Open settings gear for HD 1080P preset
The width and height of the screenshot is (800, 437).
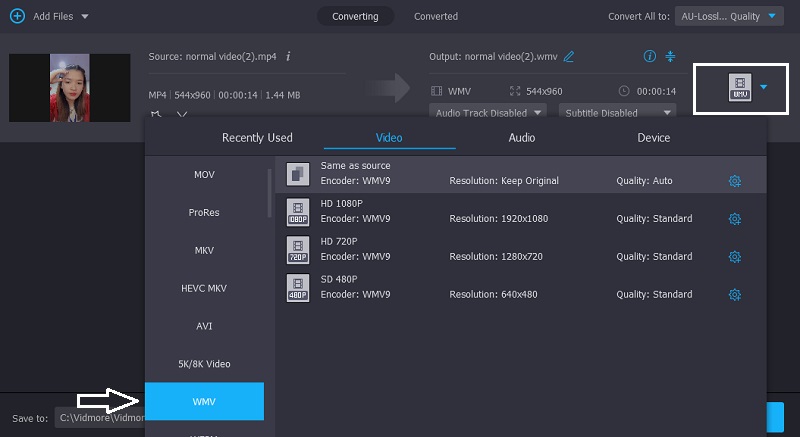(735, 219)
